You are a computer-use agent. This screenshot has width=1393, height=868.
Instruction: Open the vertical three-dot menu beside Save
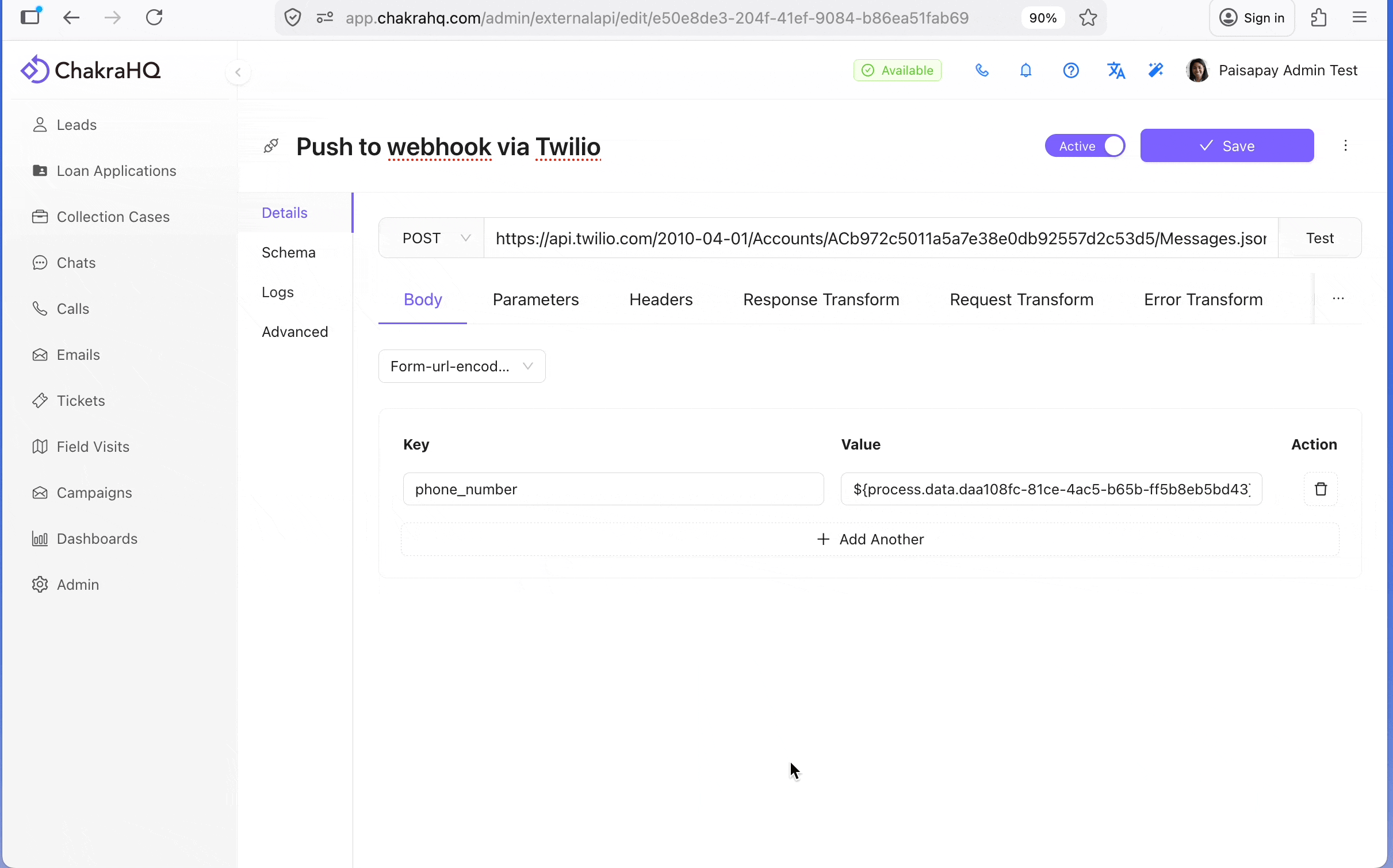(x=1345, y=146)
